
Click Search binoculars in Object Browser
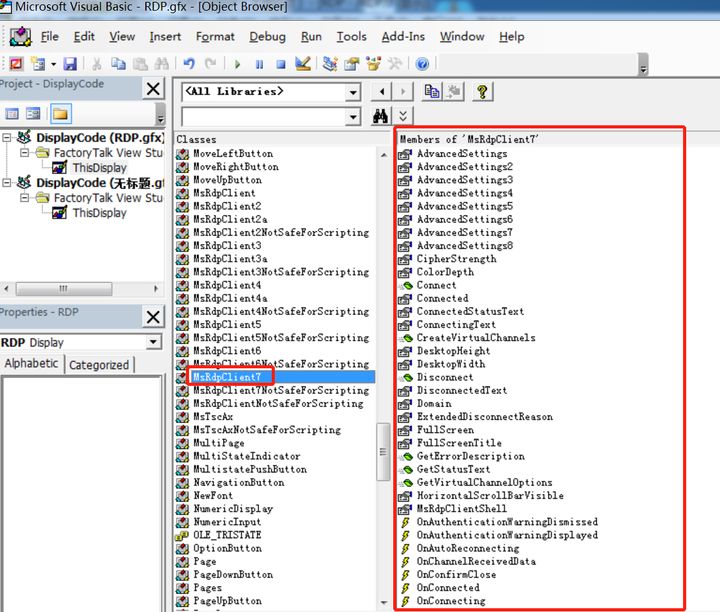[380, 116]
